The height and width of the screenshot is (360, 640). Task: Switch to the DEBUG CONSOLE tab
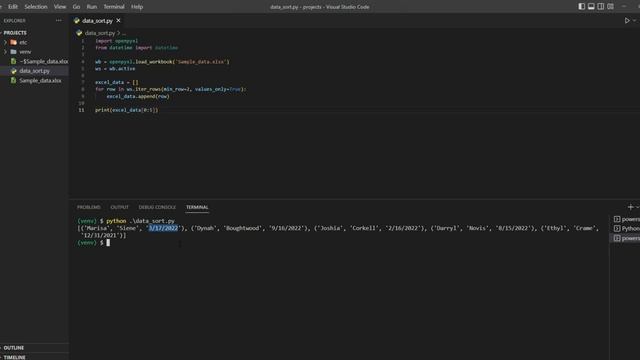tap(157, 207)
